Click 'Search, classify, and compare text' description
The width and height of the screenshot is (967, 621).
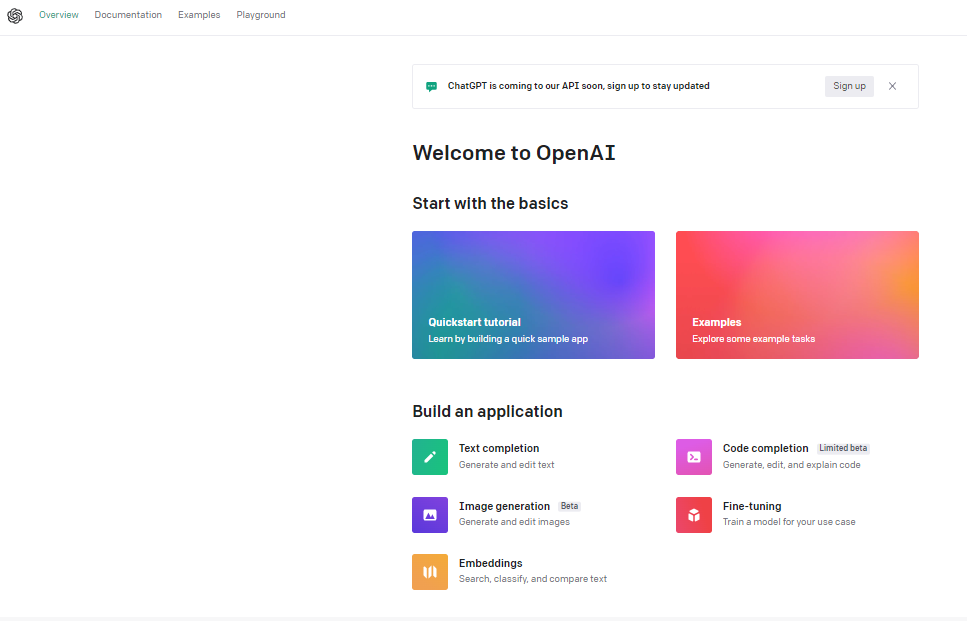(x=533, y=579)
